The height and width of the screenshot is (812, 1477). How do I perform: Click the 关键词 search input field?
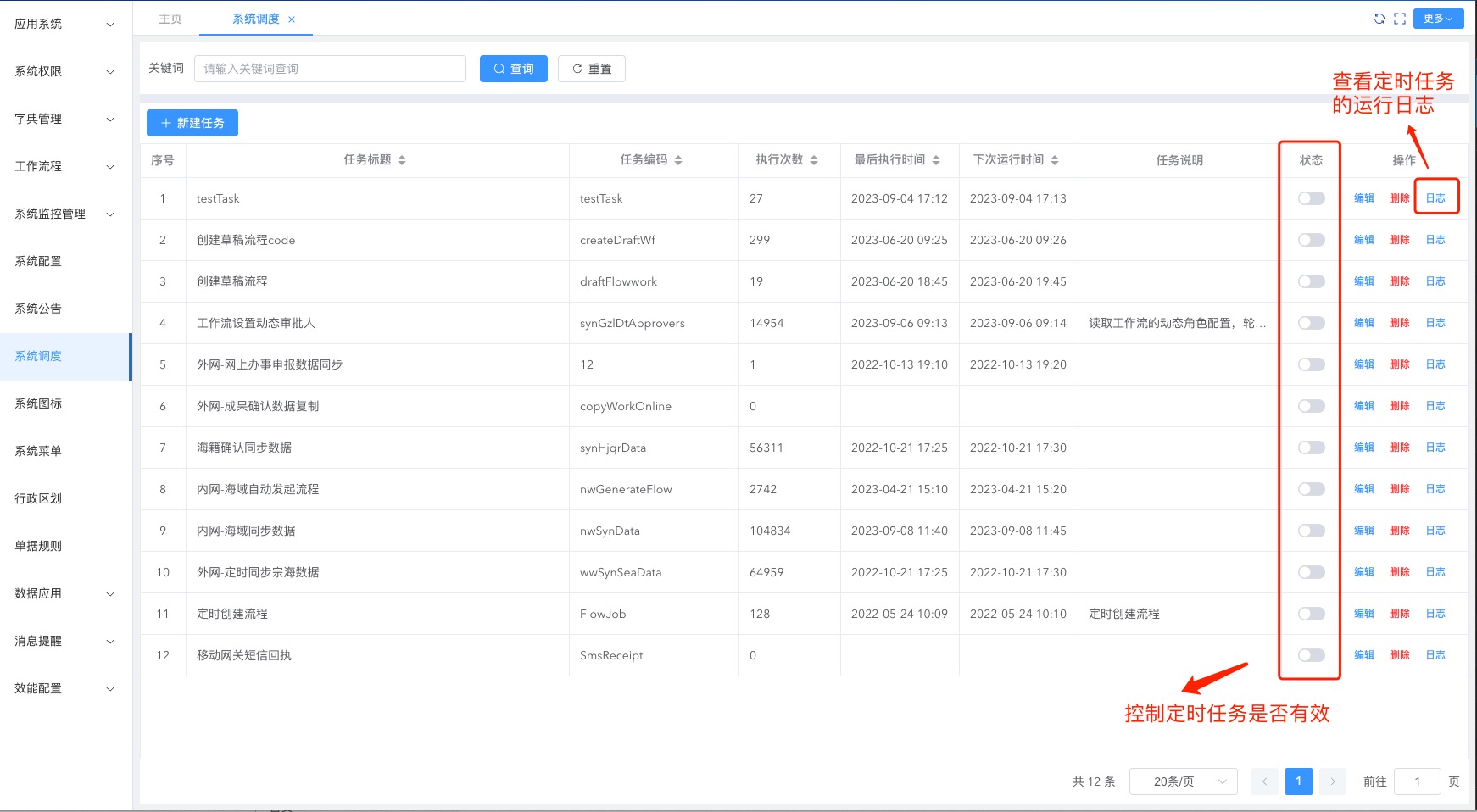point(330,69)
